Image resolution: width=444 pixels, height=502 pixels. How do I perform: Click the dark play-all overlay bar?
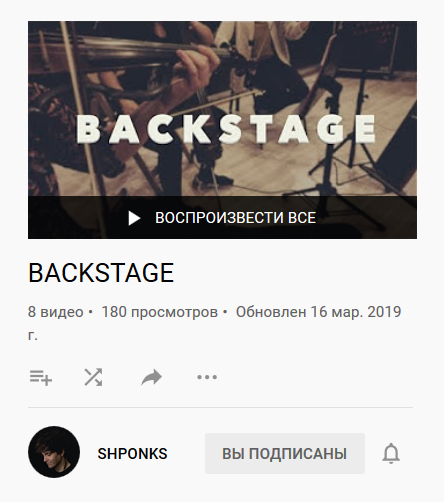coord(222,217)
